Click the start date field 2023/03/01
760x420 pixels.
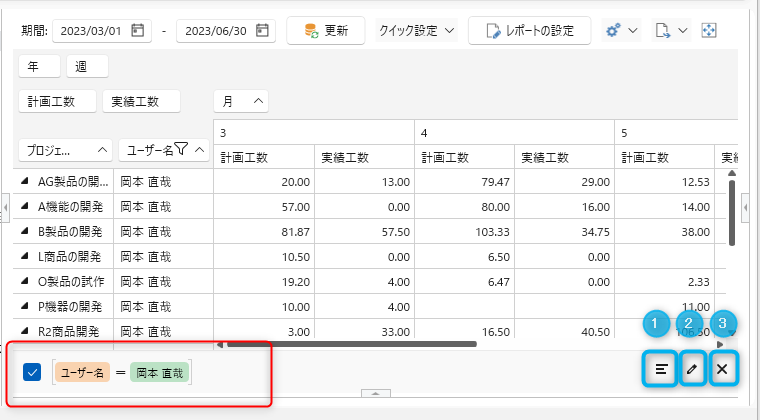point(90,31)
